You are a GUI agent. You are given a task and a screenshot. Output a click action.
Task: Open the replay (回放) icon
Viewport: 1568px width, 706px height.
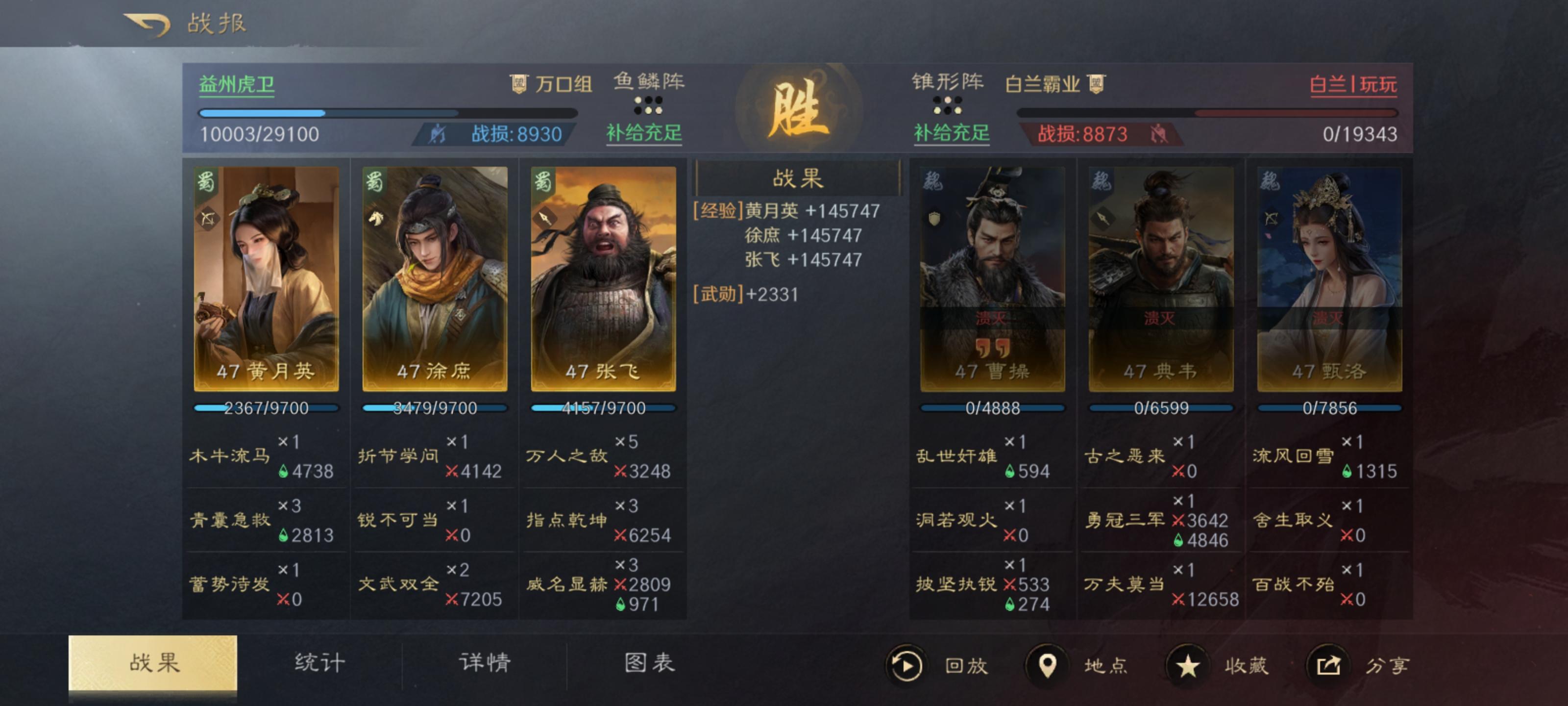905,666
